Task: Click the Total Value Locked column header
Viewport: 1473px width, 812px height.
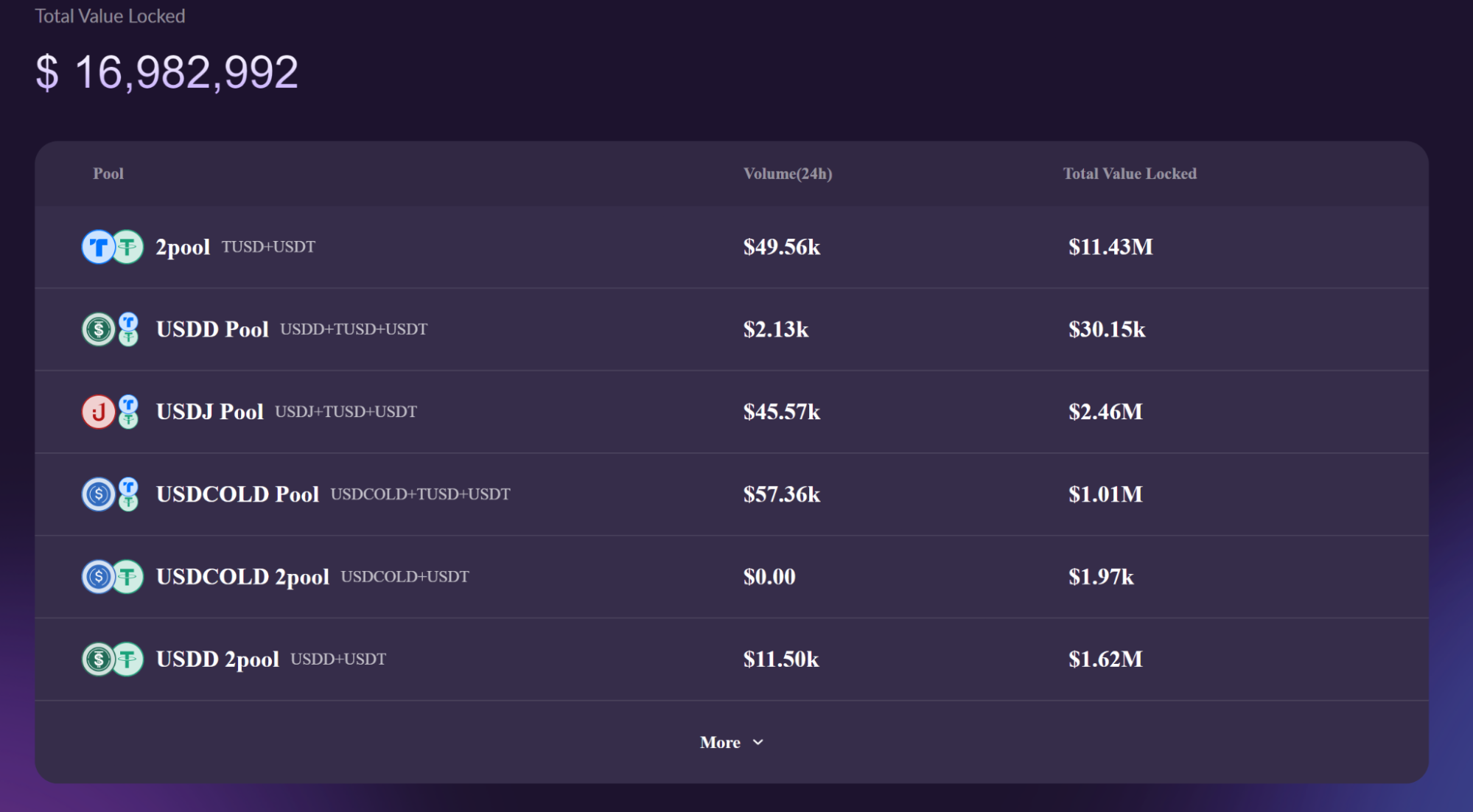Action: [1130, 174]
